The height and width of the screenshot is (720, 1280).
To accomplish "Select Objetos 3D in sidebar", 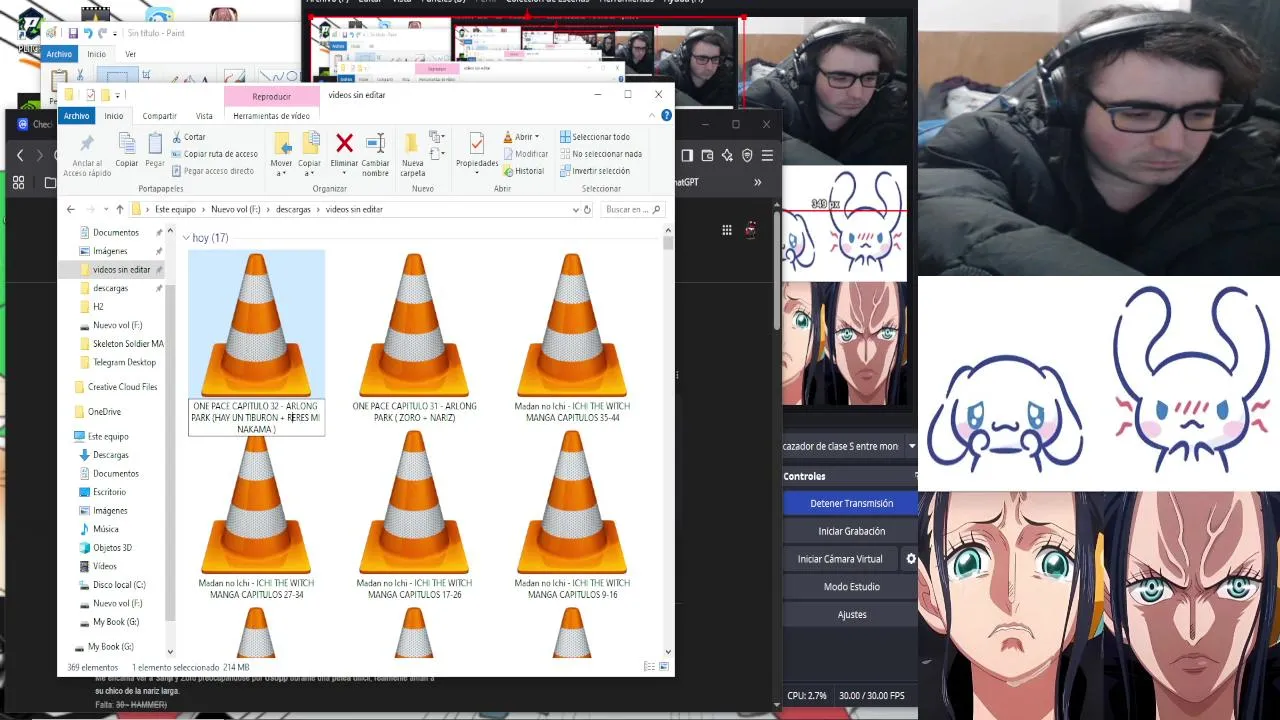I will click(x=112, y=548).
